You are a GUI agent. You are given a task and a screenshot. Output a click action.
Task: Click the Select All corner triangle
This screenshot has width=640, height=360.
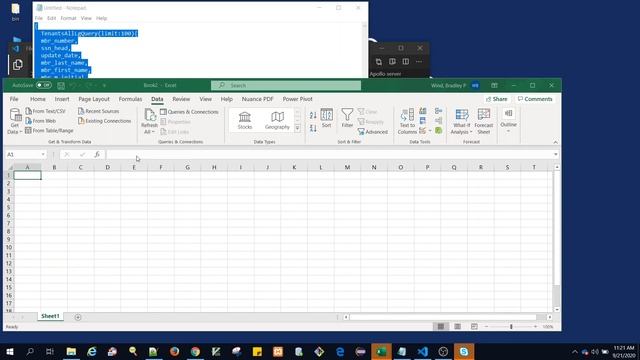9,167
